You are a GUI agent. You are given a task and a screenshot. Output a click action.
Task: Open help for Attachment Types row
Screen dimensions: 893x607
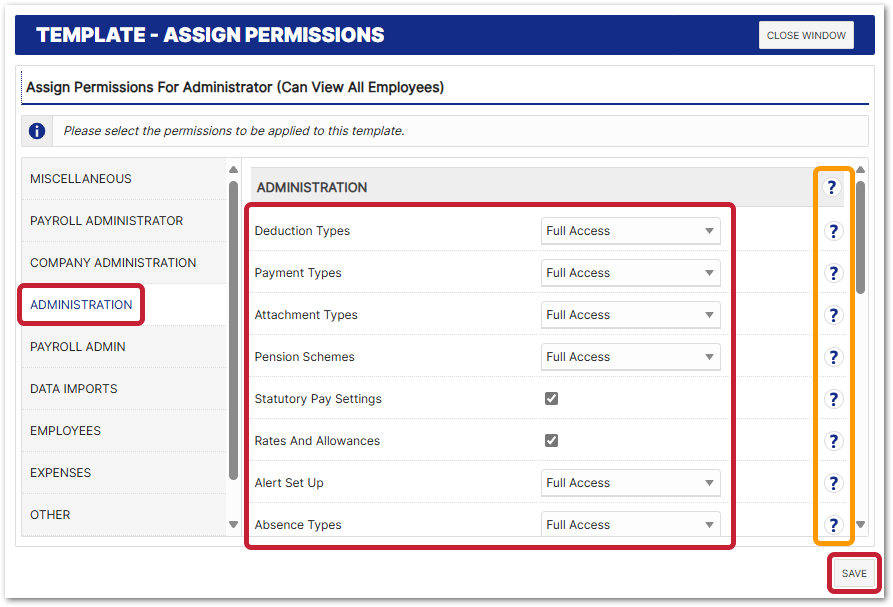coord(832,315)
